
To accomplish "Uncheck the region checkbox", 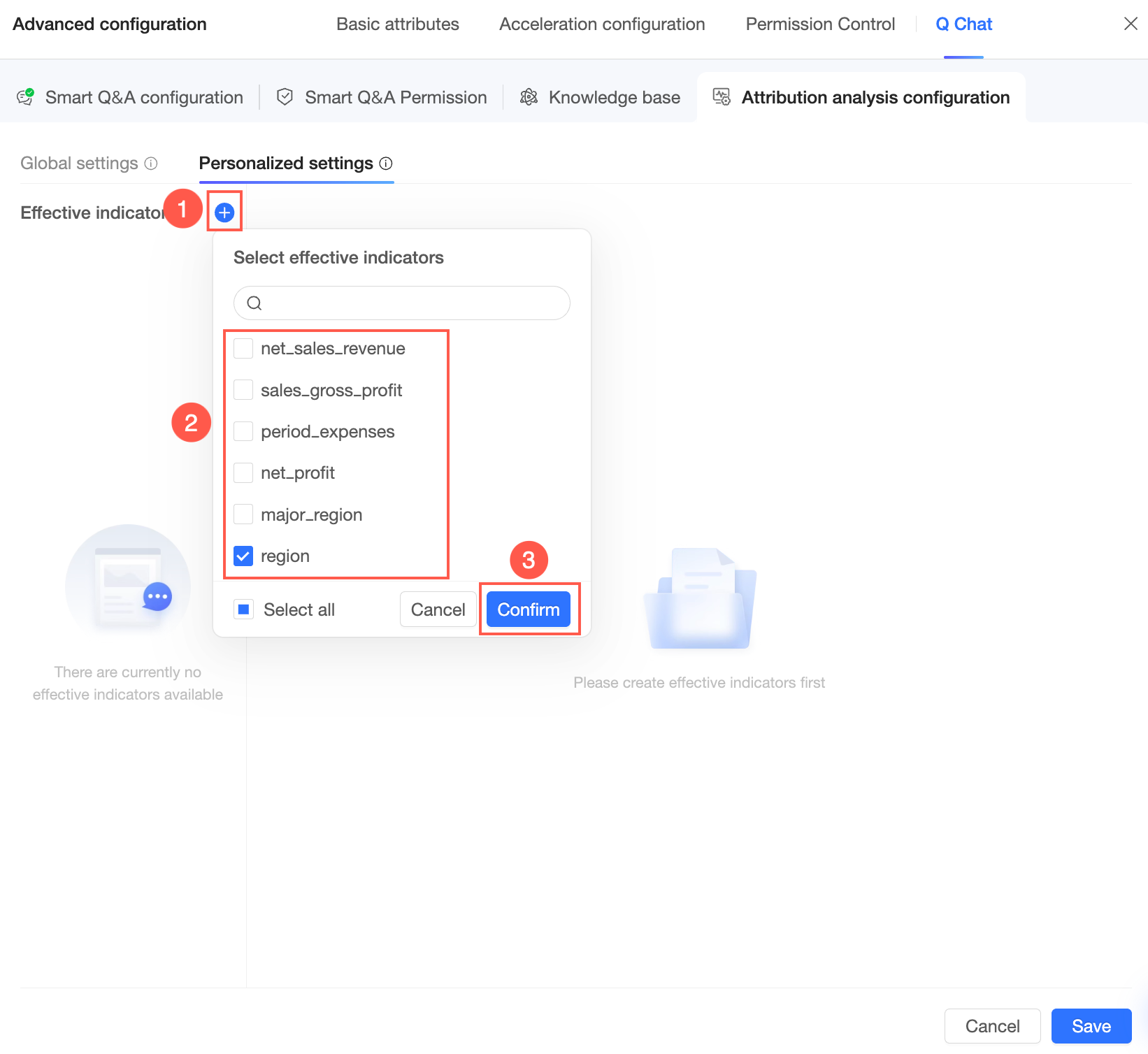I will pyautogui.click(x=243, y=556).
